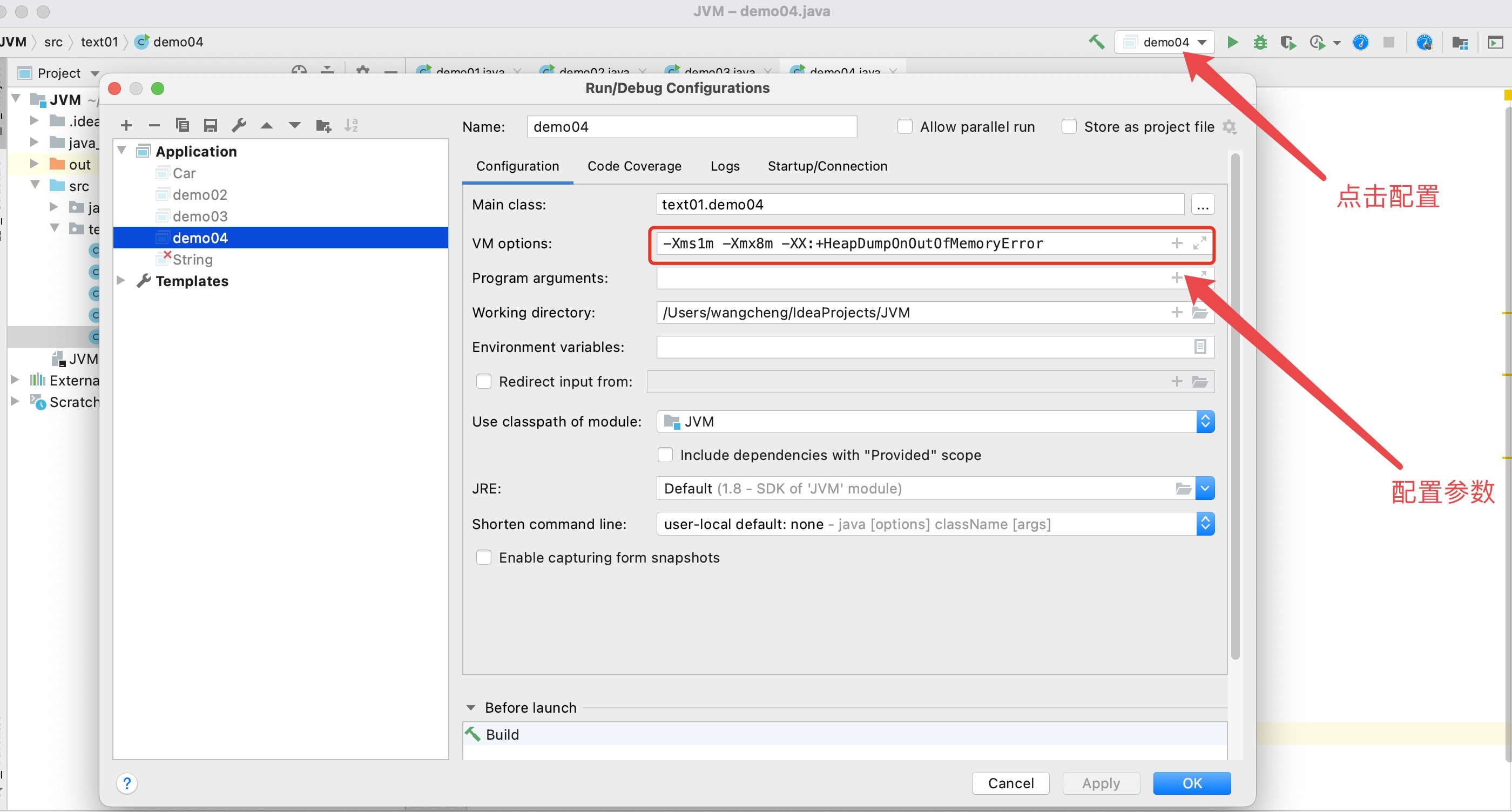Edit environment variables list icon
The height and width of the screenshot is (812, 1512).
[1200, 347]
